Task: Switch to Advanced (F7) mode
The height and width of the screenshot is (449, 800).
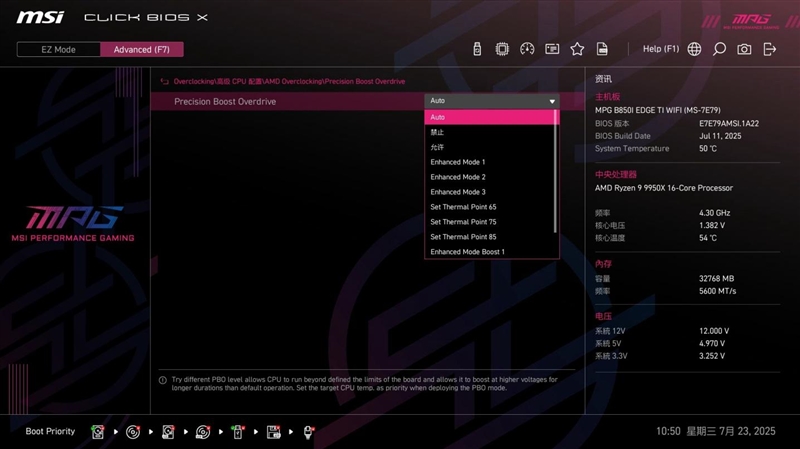Action: [x=141, y=49]
